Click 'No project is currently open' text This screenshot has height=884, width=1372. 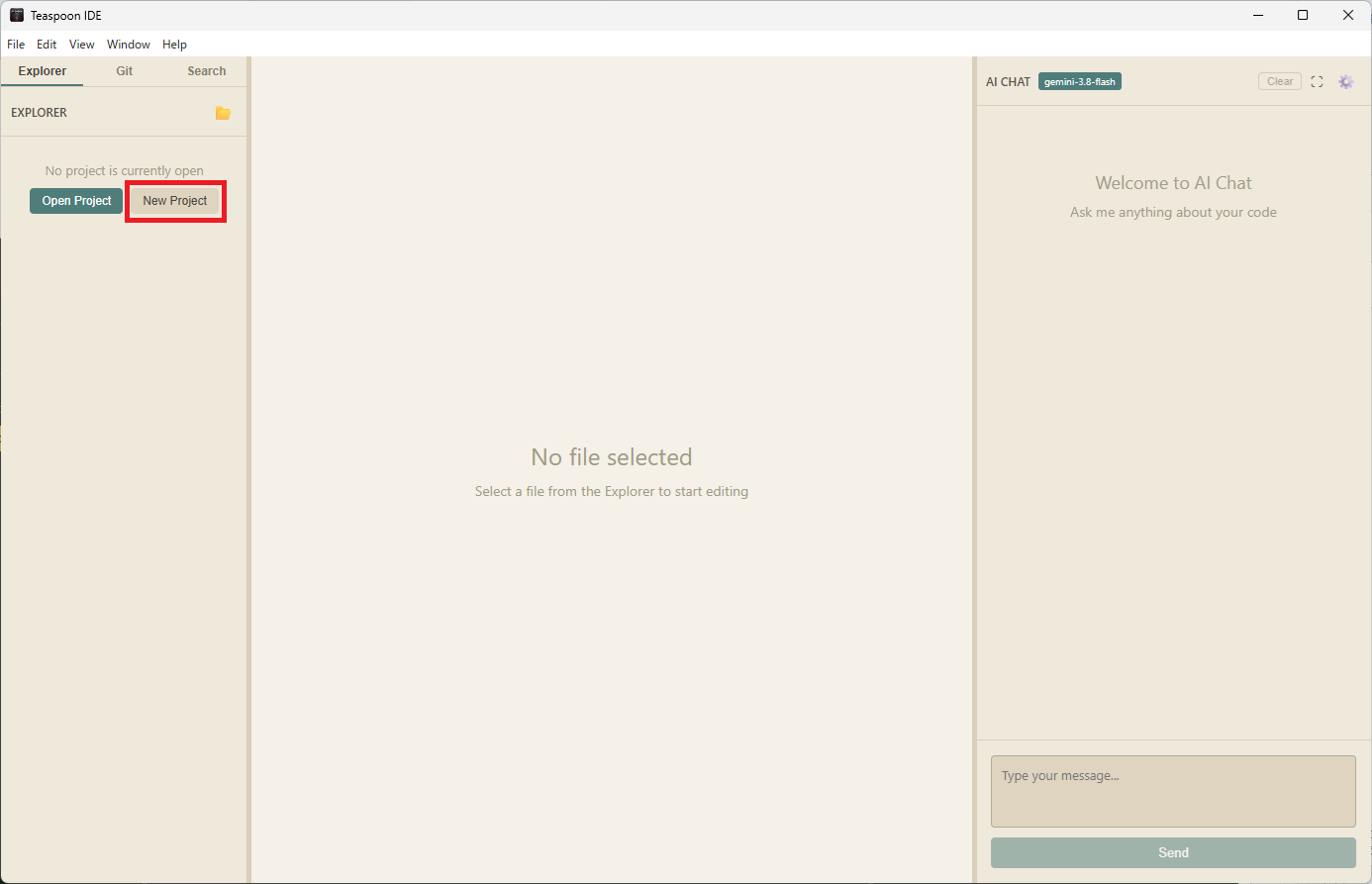tap(125, 171)
